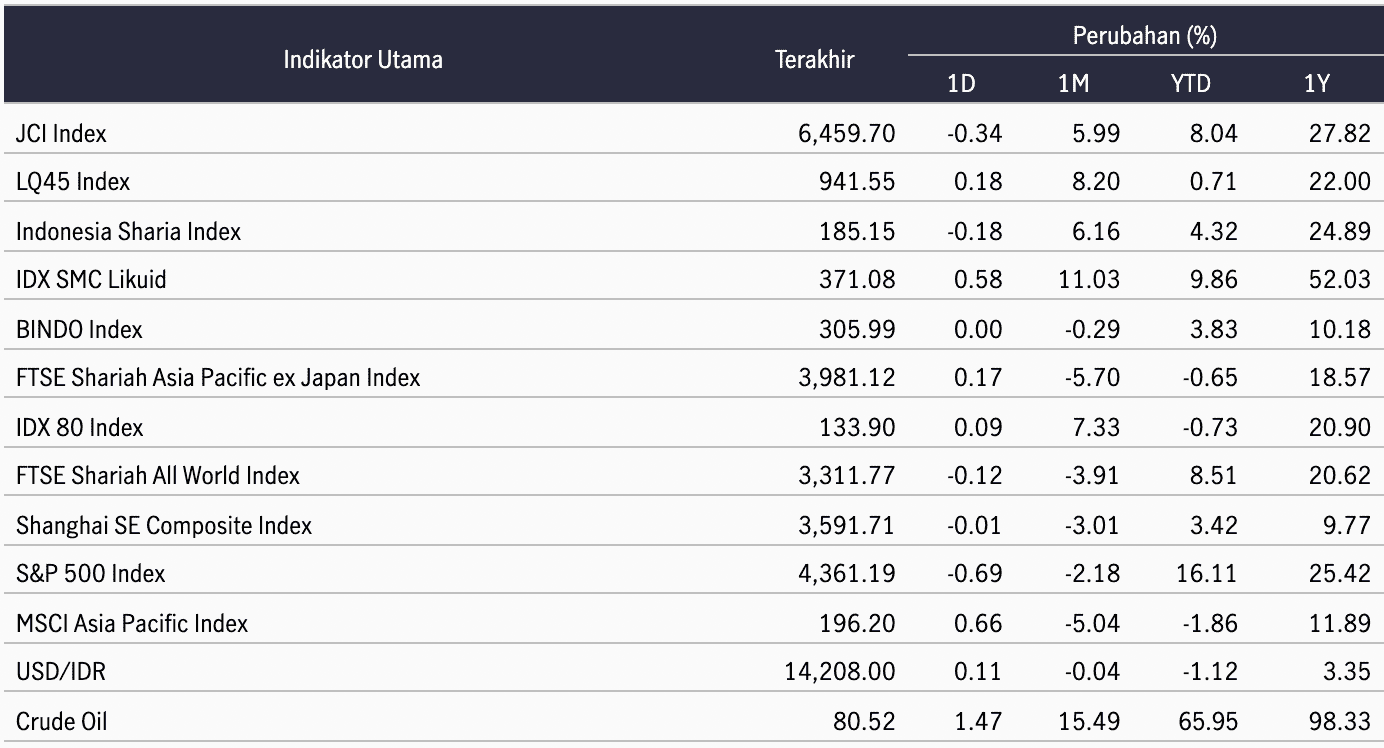Image resolution: width=1384 pixels, height=748 pixels.
Task: Select FTSE Shariah All World Index label
Action: coord(158,476)
